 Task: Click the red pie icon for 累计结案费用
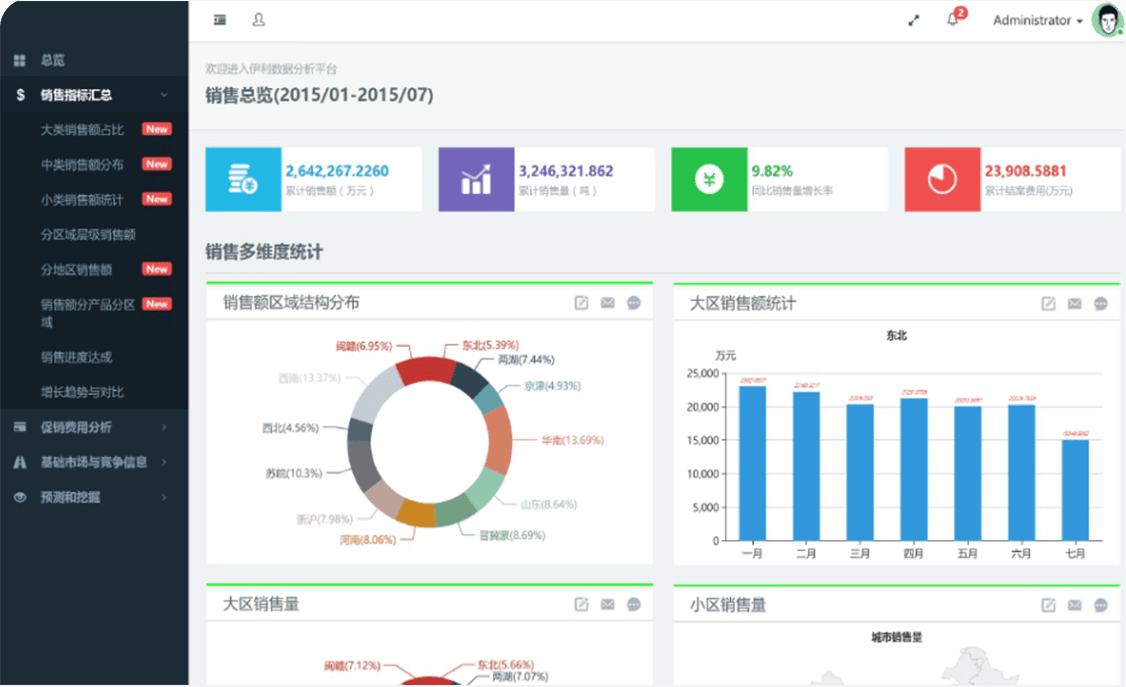[942, 179]
